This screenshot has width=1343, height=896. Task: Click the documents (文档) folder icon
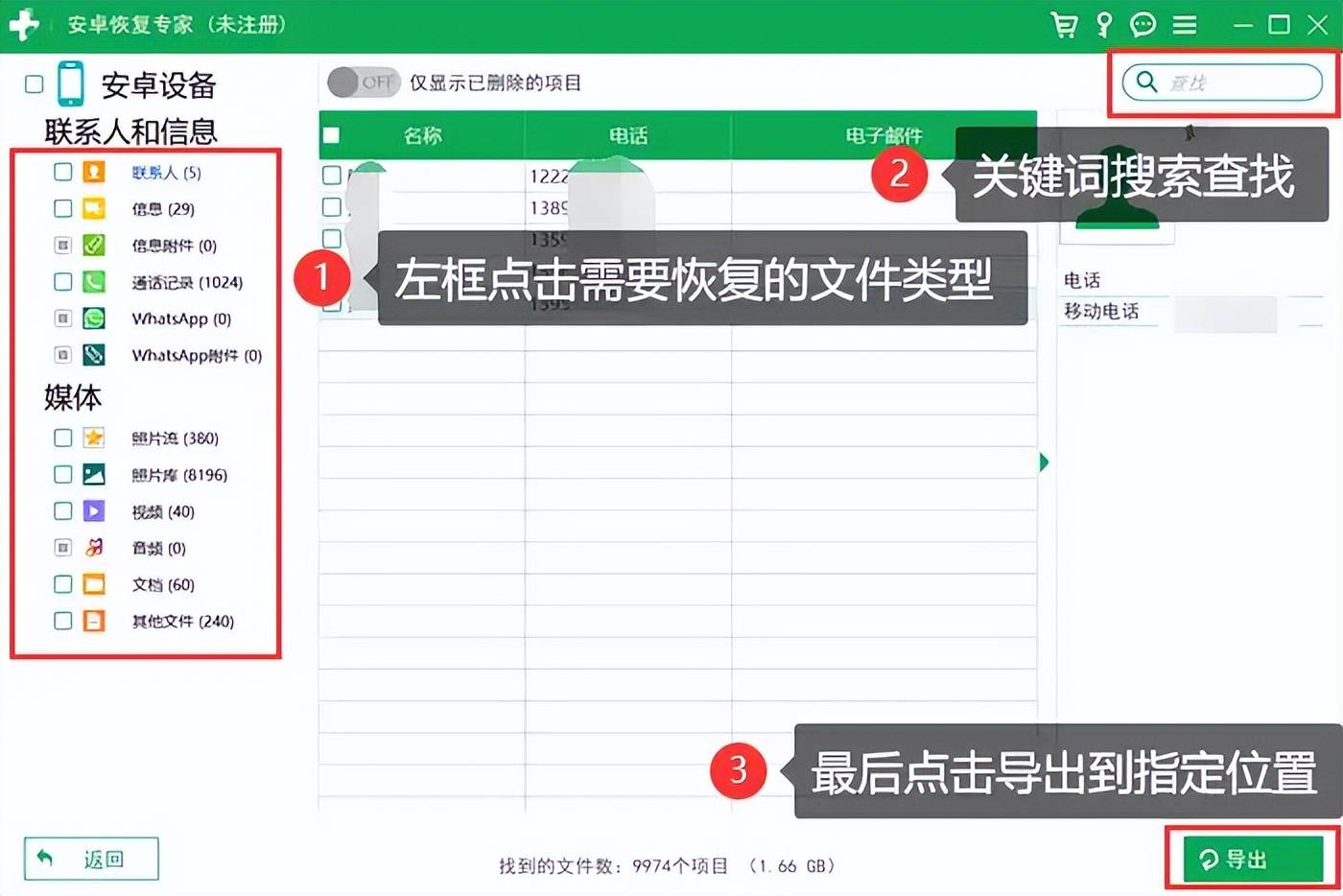click(x=93, y=583)
